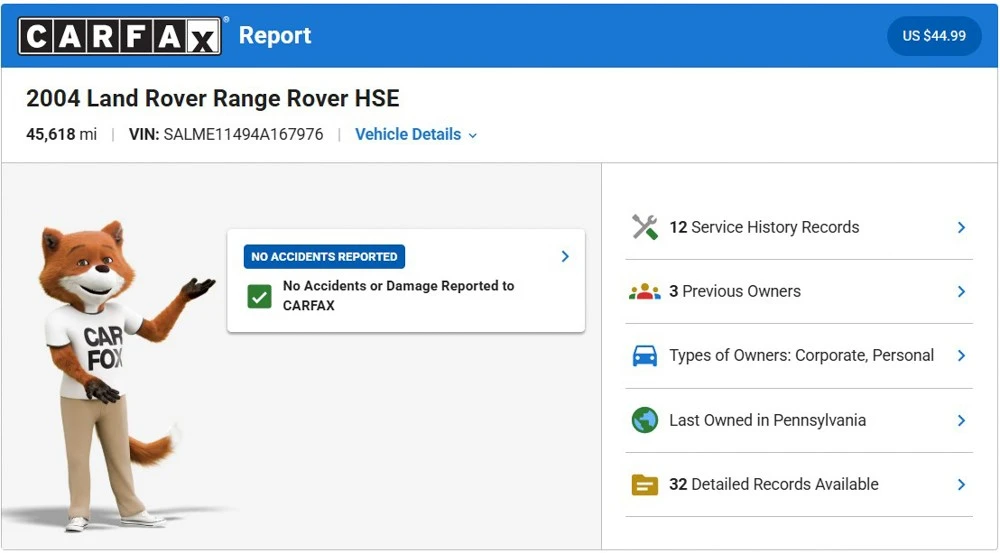
Task: Click the CARFAX logo
Action: click(x=120, y=36)
